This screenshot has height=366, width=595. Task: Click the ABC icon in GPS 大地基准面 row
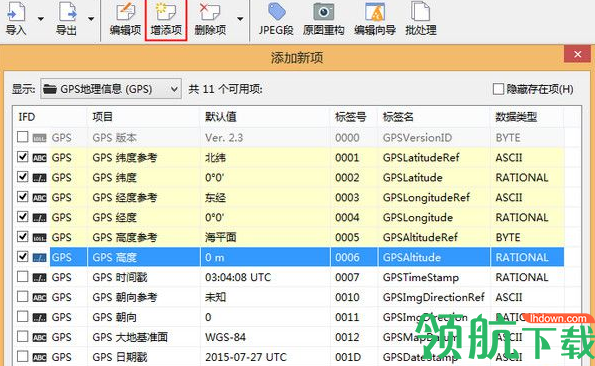39,338
